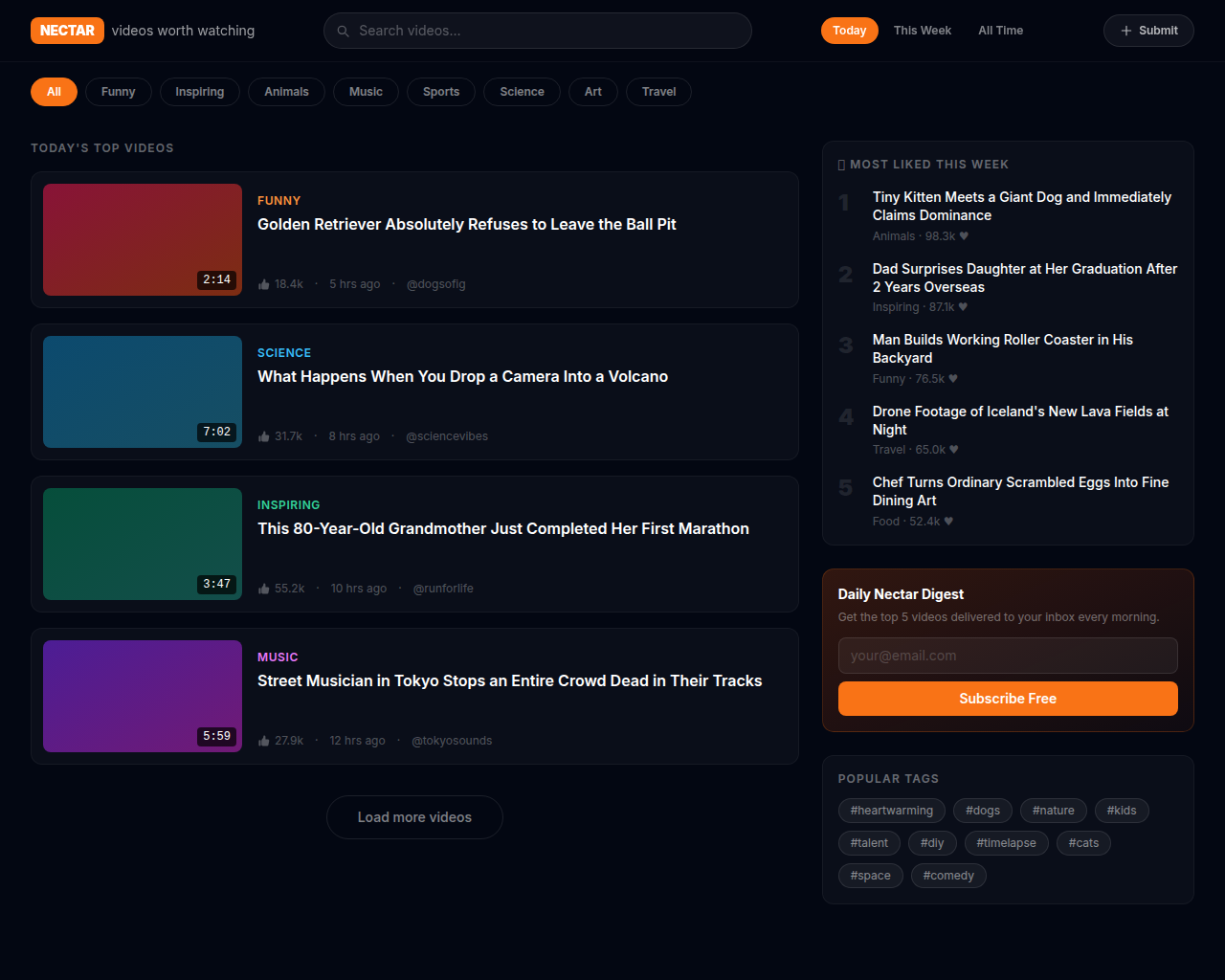Click heart icon on Tiny Kitten entry
Viewport: 1225px width, 980px height.
(964, 236)
